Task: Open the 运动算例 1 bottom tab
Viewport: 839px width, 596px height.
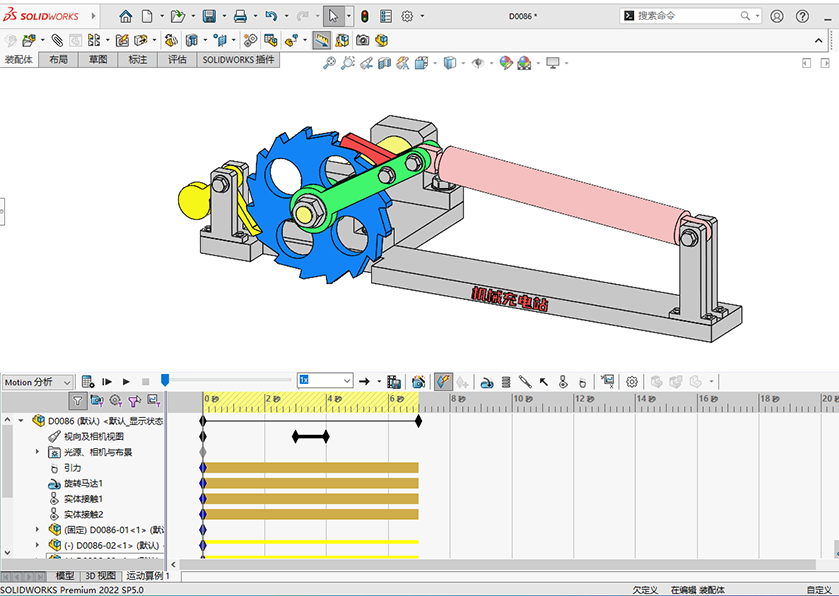Action: (147, 576)
